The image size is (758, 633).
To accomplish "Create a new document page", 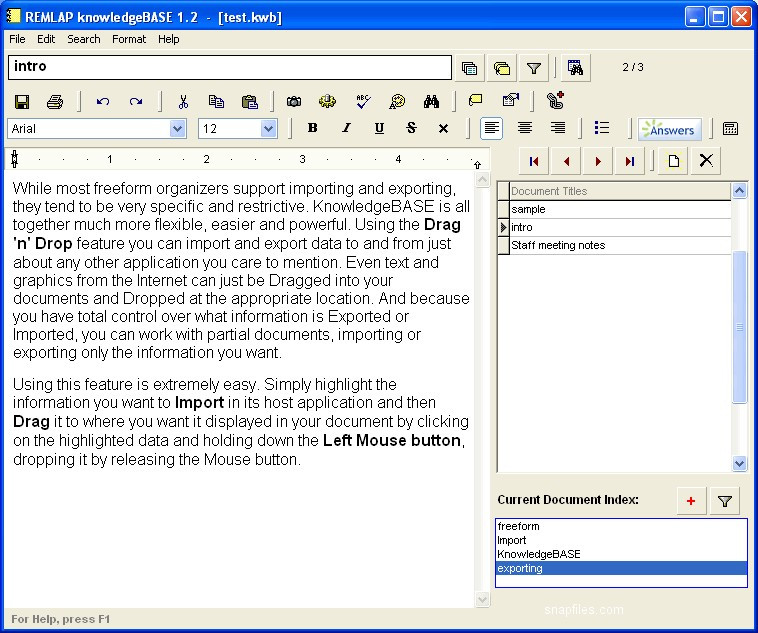I will 673,161.
